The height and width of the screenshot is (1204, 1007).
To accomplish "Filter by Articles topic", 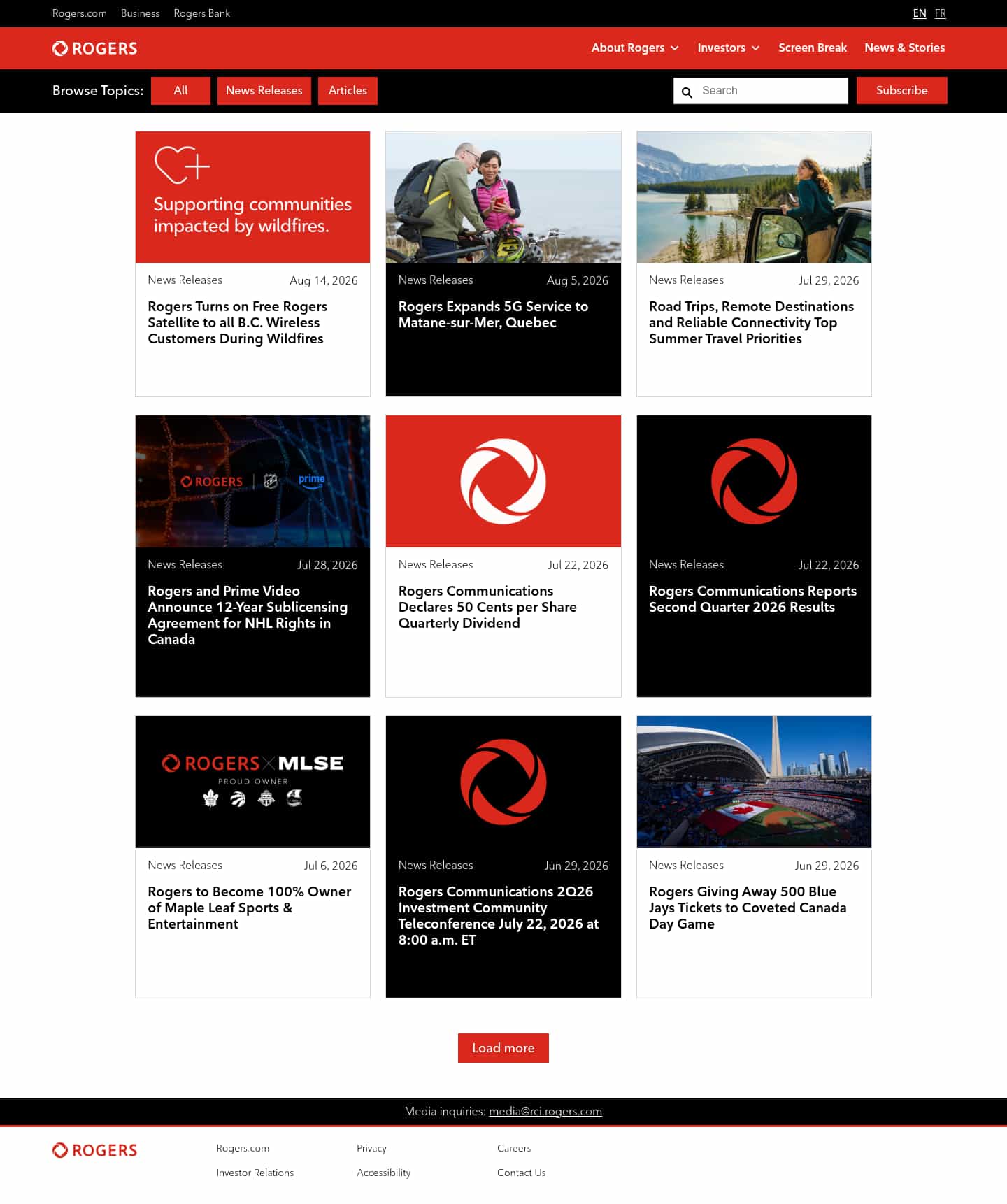I will pyautogui.click(x=348, y=91).
